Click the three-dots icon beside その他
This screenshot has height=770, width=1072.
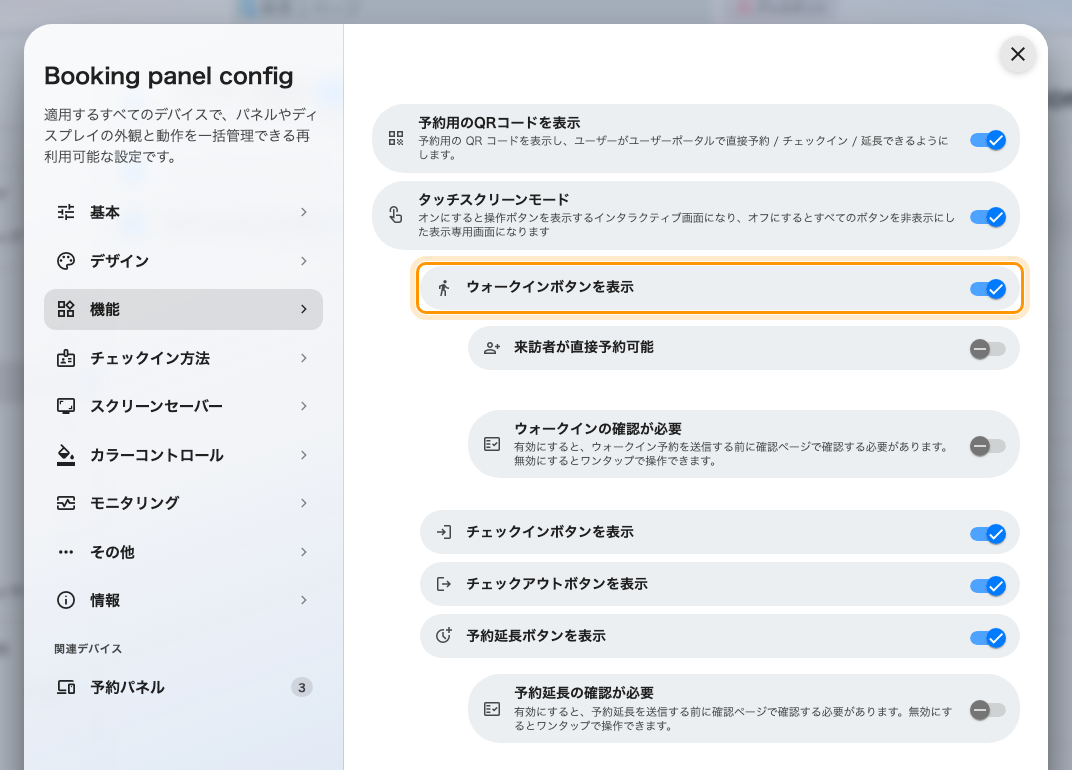pyautogui.click(x=66, y=552)
